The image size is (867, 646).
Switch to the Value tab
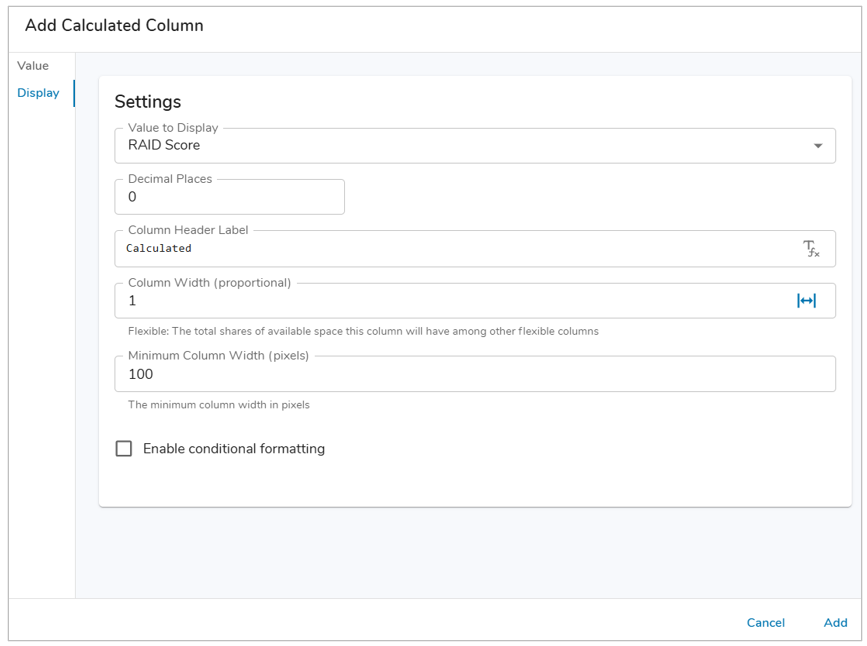(x=33, y=66)
